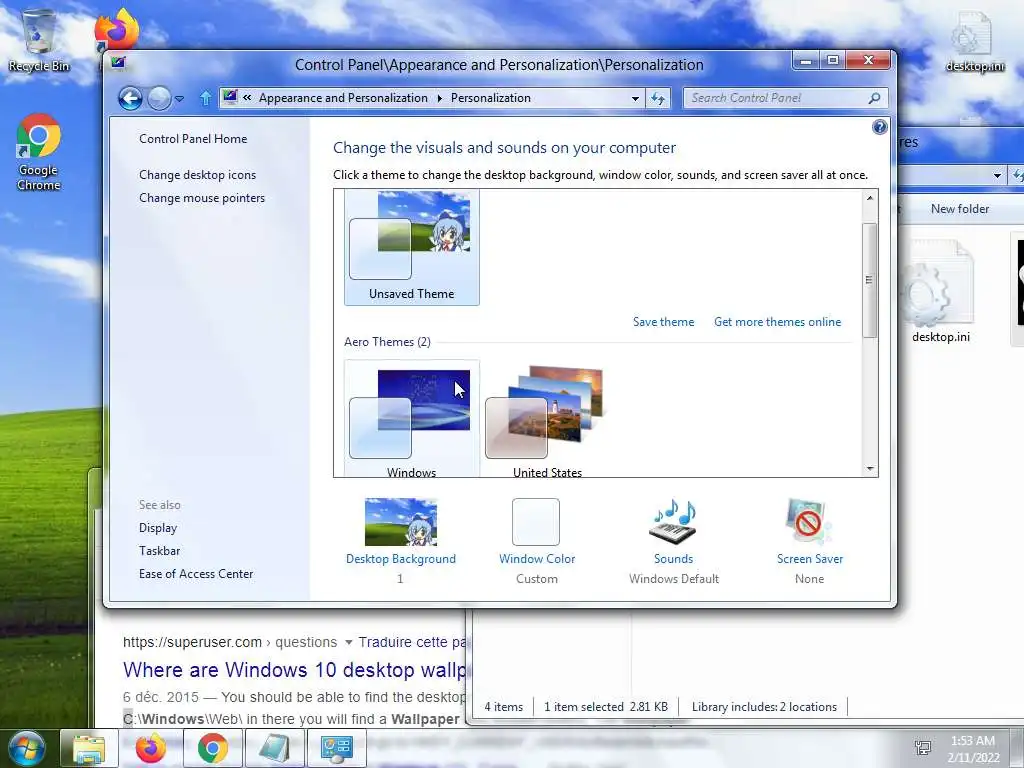Click the search magnifier icon
The width and height of the screenshot is (1024, 768).
point(874,98)
